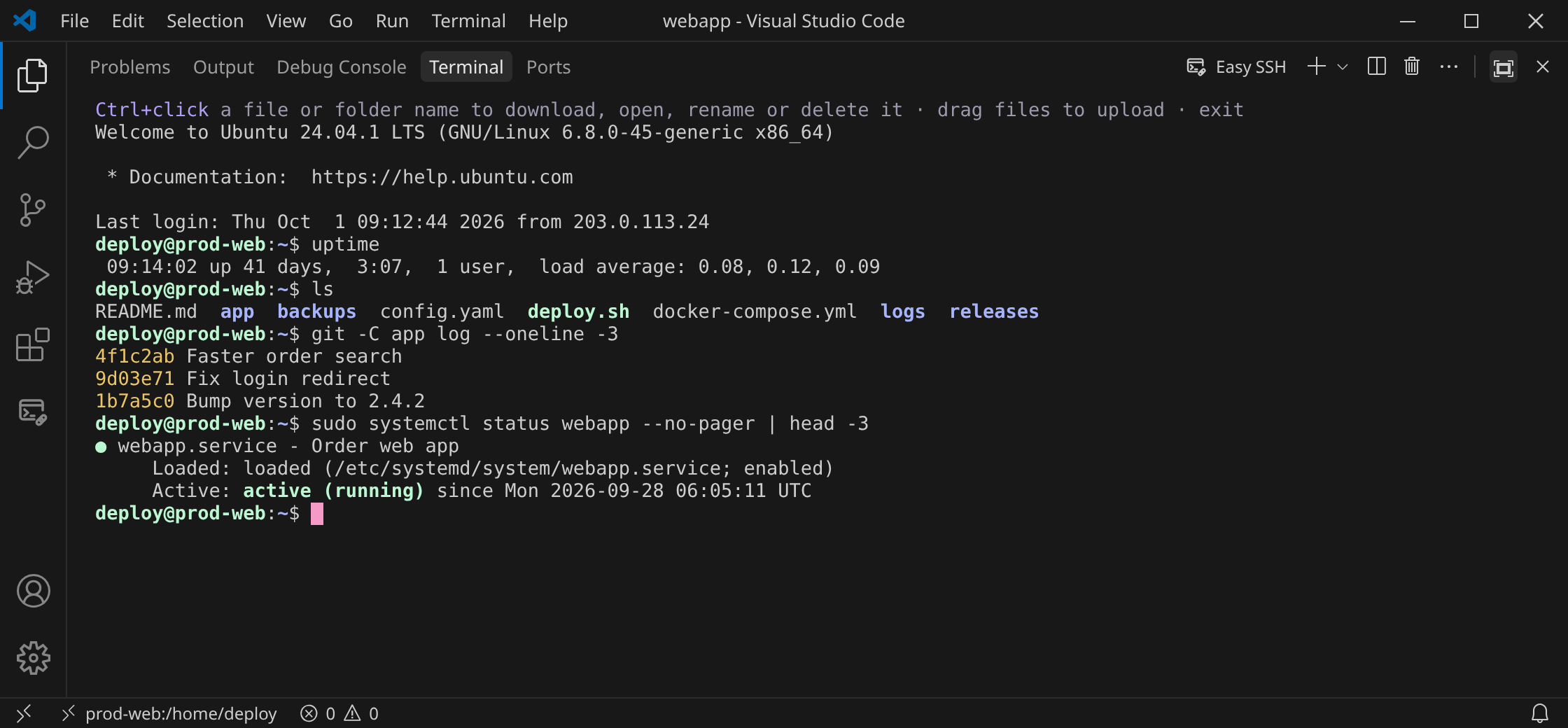Open the Easy SSH sidebar icon

[x=33, y=412]
